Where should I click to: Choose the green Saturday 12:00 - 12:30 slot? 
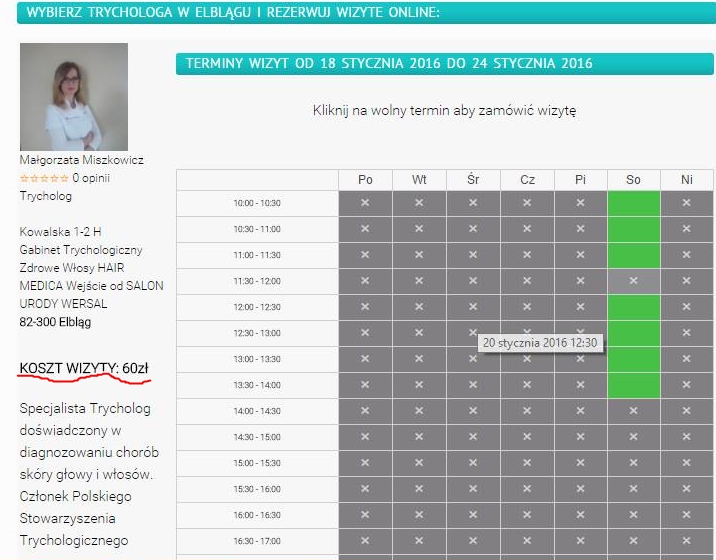(x=633, y=307)
